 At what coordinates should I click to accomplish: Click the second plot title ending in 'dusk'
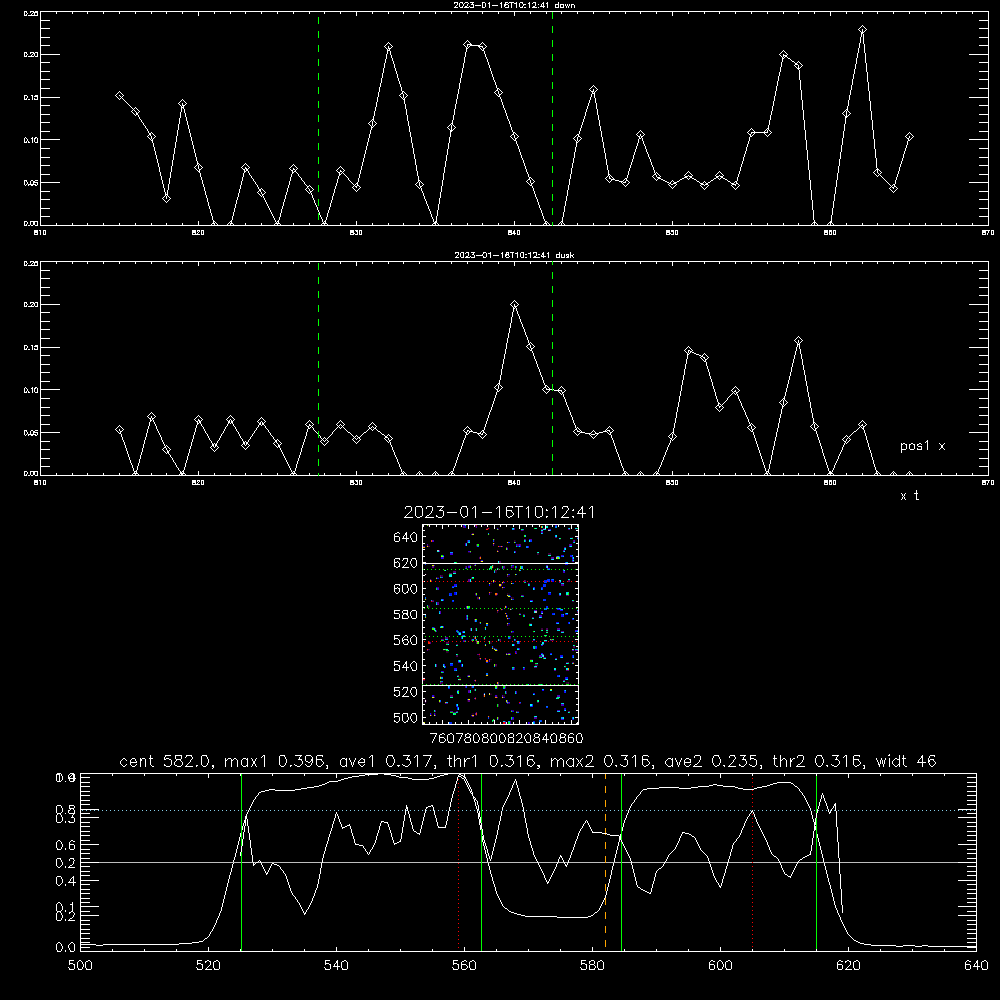[x=514, y=255]
